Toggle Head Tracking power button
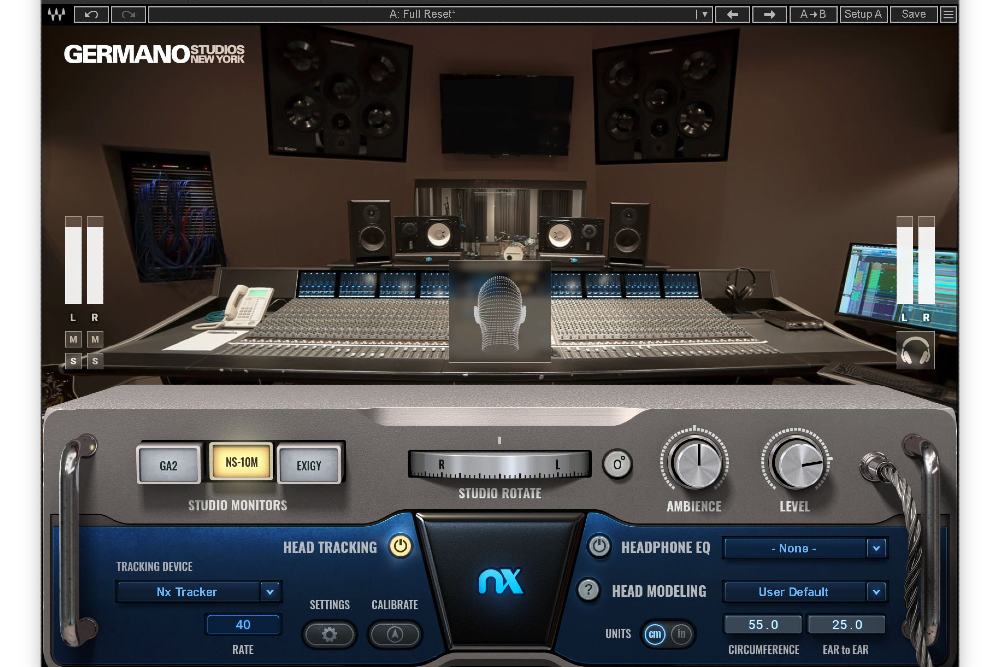 tap(400, 546)
